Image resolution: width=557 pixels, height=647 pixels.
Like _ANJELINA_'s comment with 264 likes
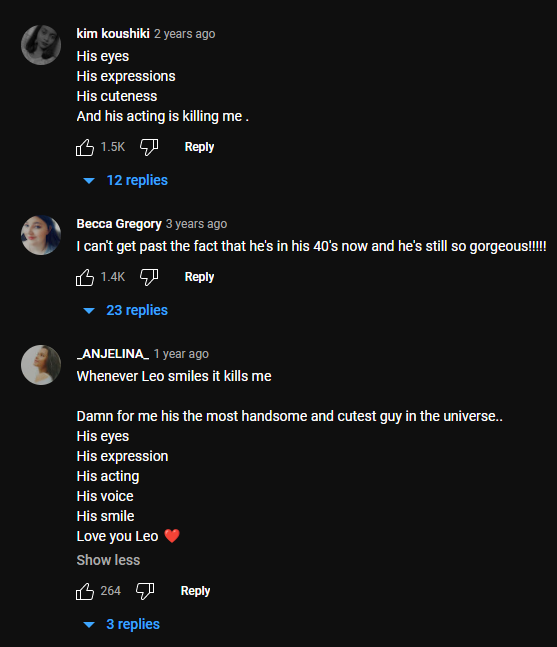tap(85, 591)
